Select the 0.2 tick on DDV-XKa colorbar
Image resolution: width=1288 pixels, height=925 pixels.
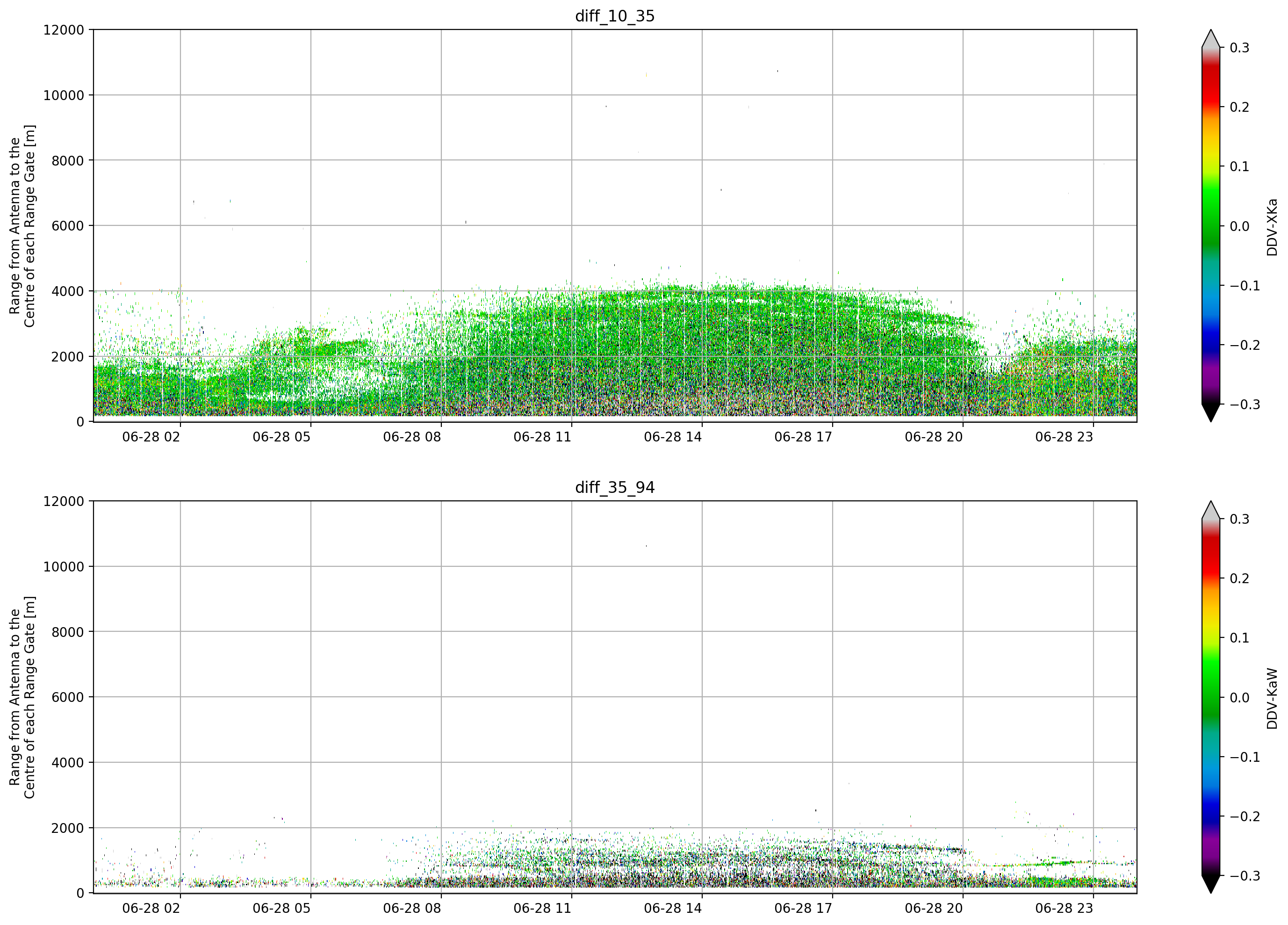coord(1240,108)
